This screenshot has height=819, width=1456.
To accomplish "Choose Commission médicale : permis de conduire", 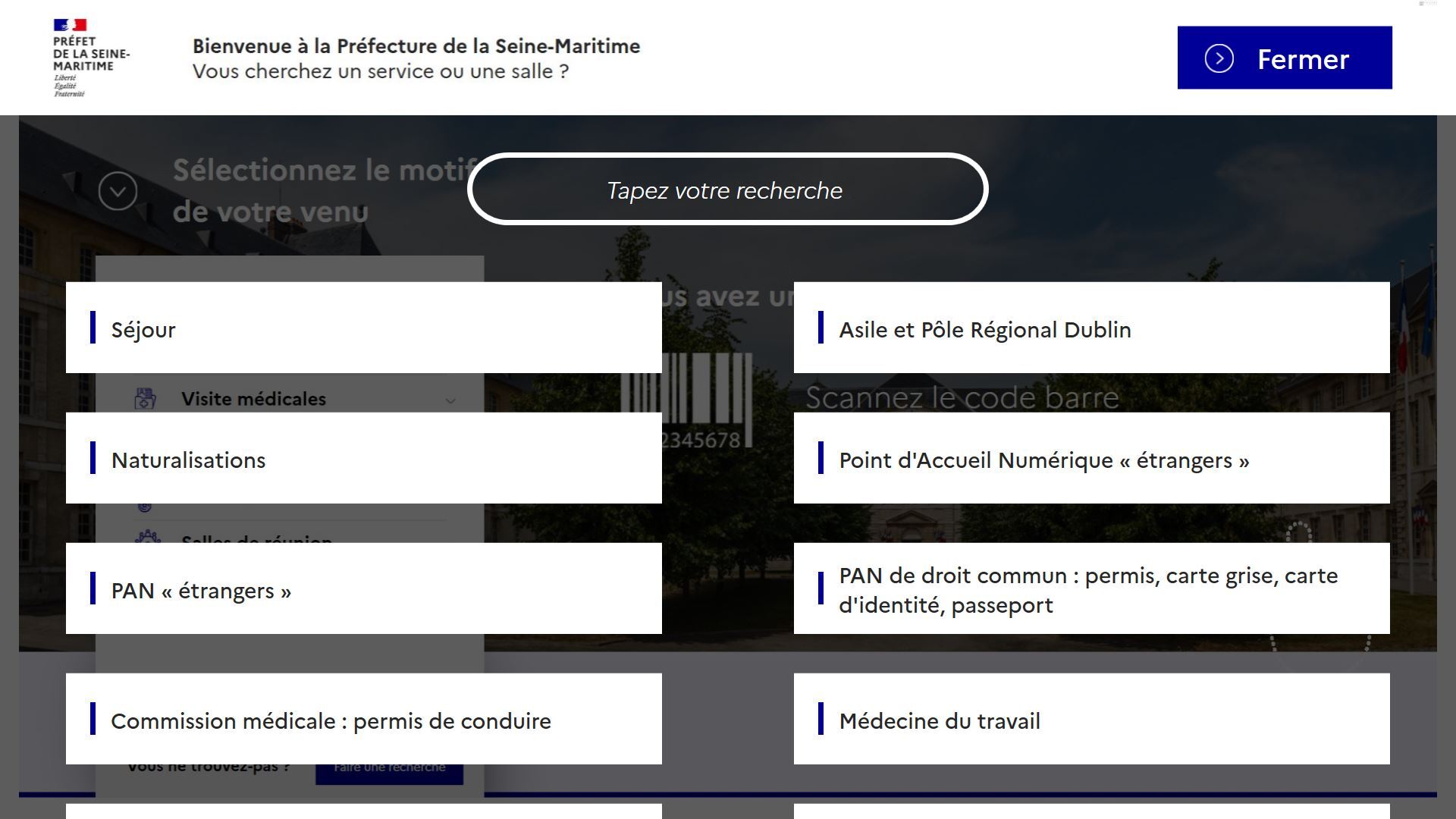I will tap(363, 719).
